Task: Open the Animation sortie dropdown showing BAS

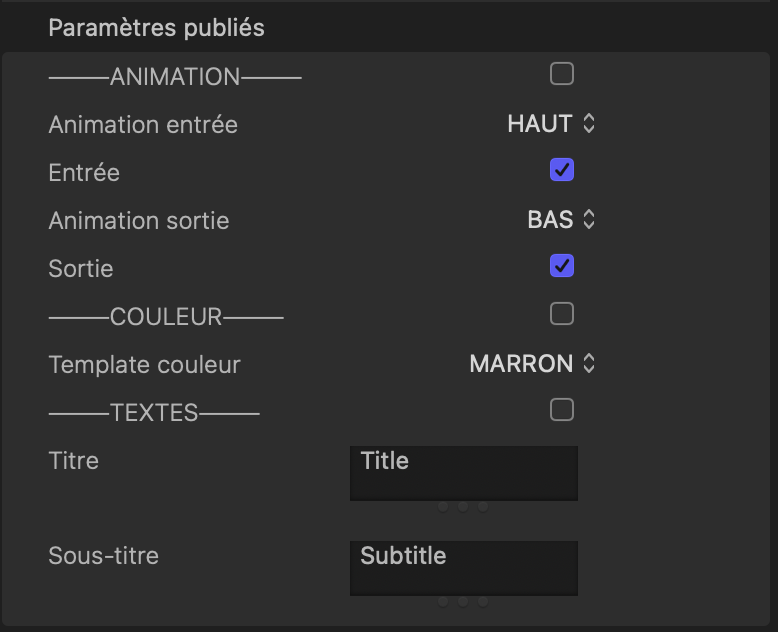Action: (x=561, y=220)
